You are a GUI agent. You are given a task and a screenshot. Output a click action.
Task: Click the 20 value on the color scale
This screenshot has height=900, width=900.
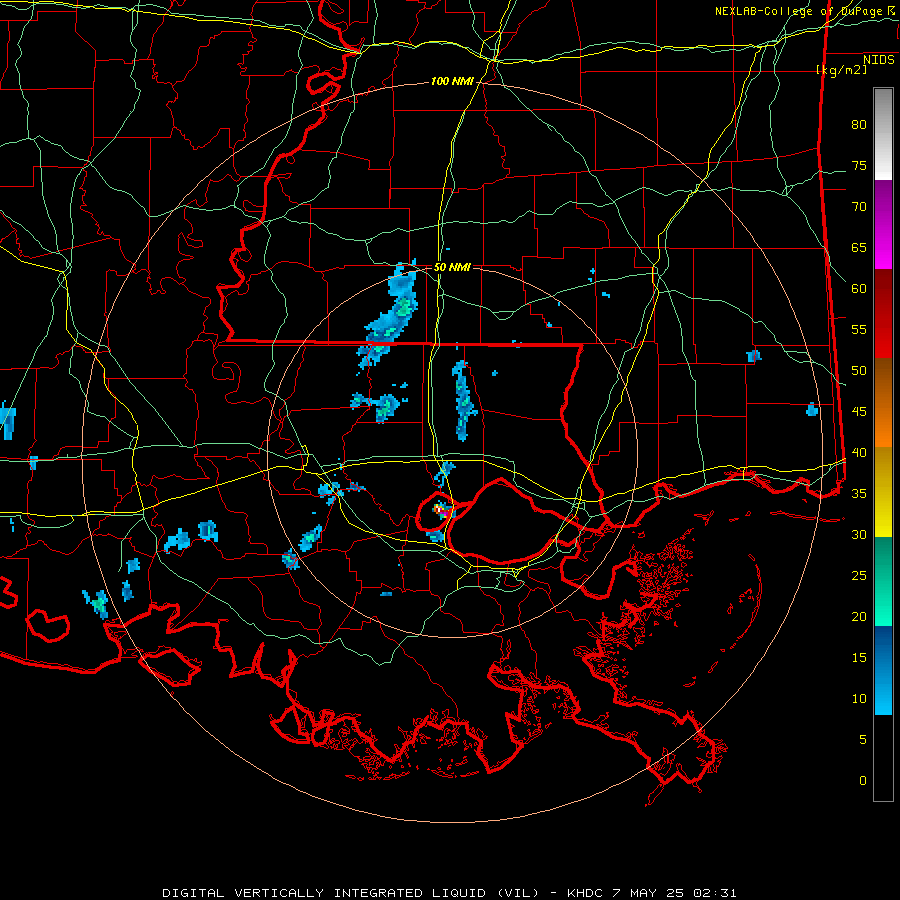coord(859,616)
